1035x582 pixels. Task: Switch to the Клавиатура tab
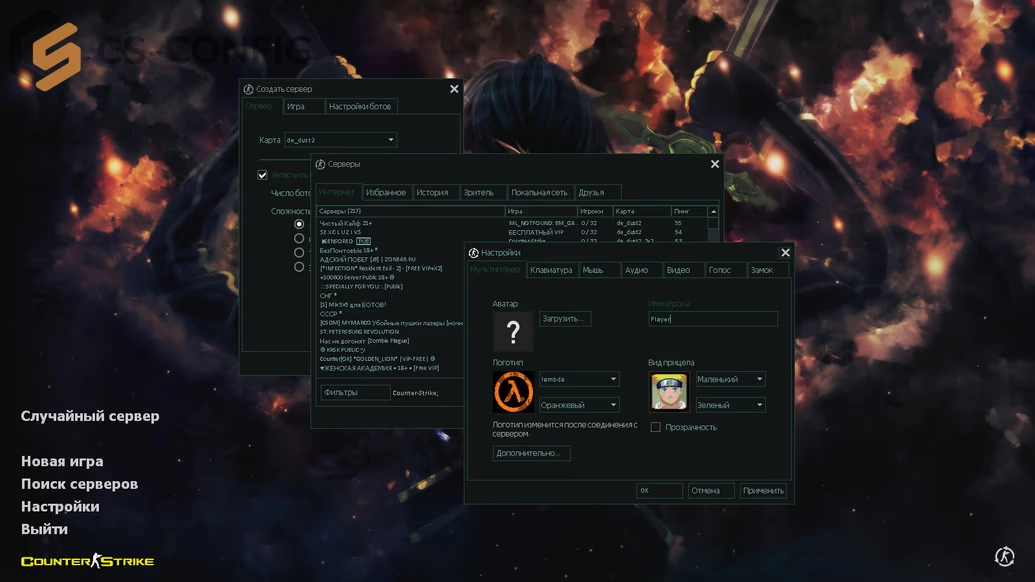pyautogui.click(x=551, y=270)
